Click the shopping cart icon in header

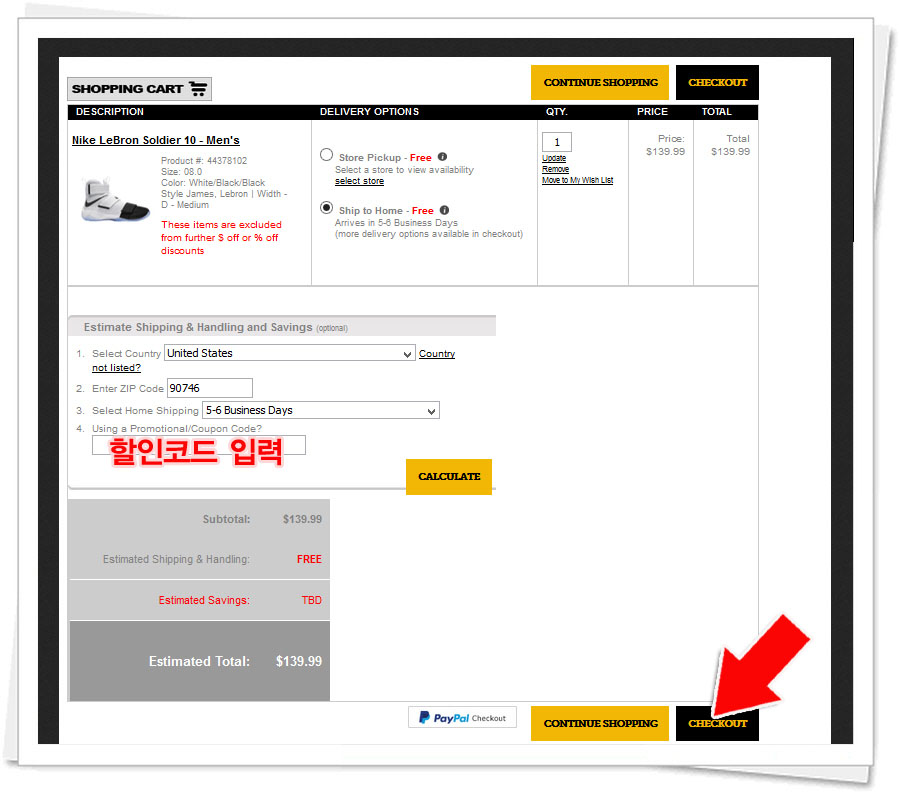click(198, 89)
